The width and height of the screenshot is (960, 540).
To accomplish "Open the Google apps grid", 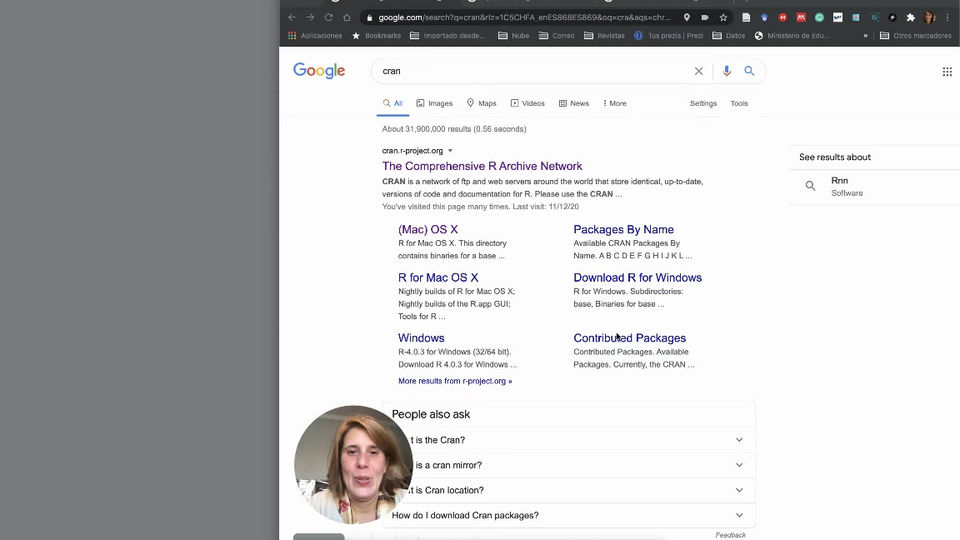I will pyautogui.click(x=947, y=72).
